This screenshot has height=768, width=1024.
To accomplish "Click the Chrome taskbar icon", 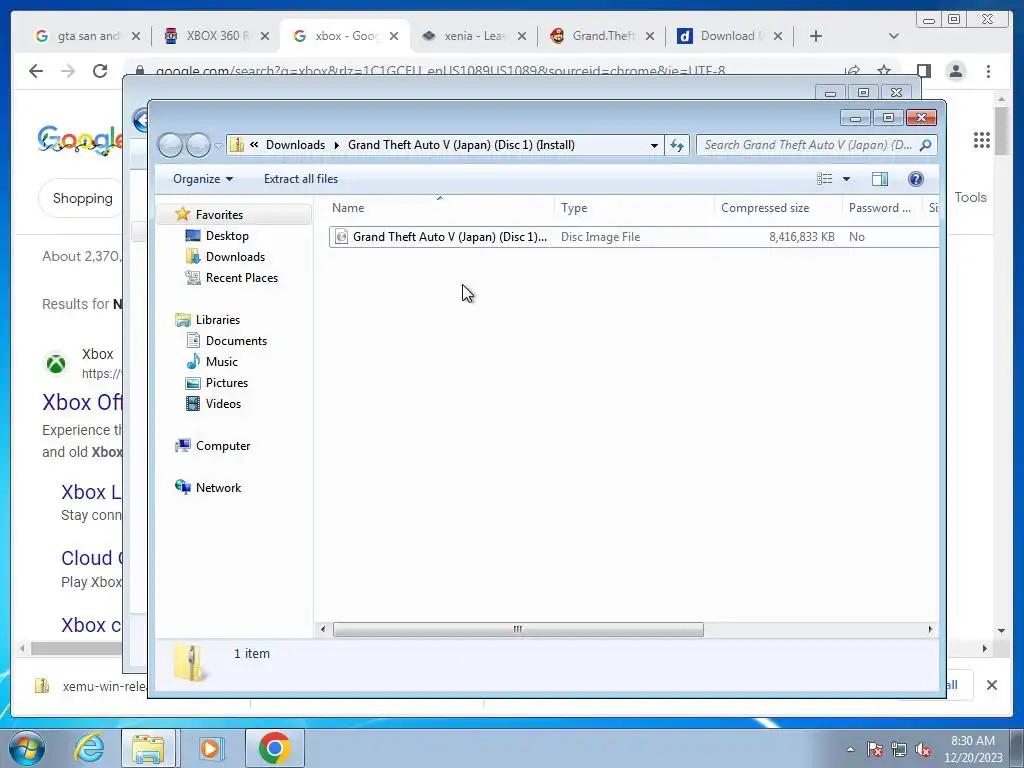I will pyautogui.click(x=274, y=748).
